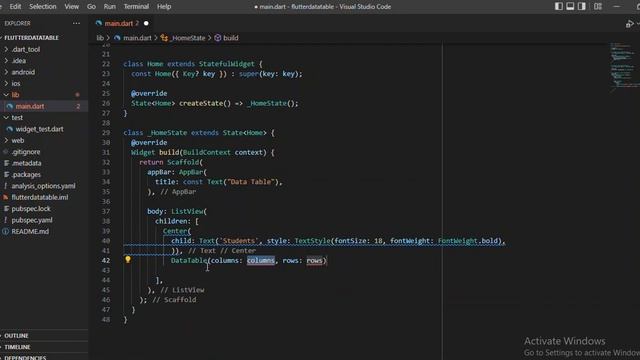
Task: Select the main.dart editor tab
Action: (x=122, y=23)
